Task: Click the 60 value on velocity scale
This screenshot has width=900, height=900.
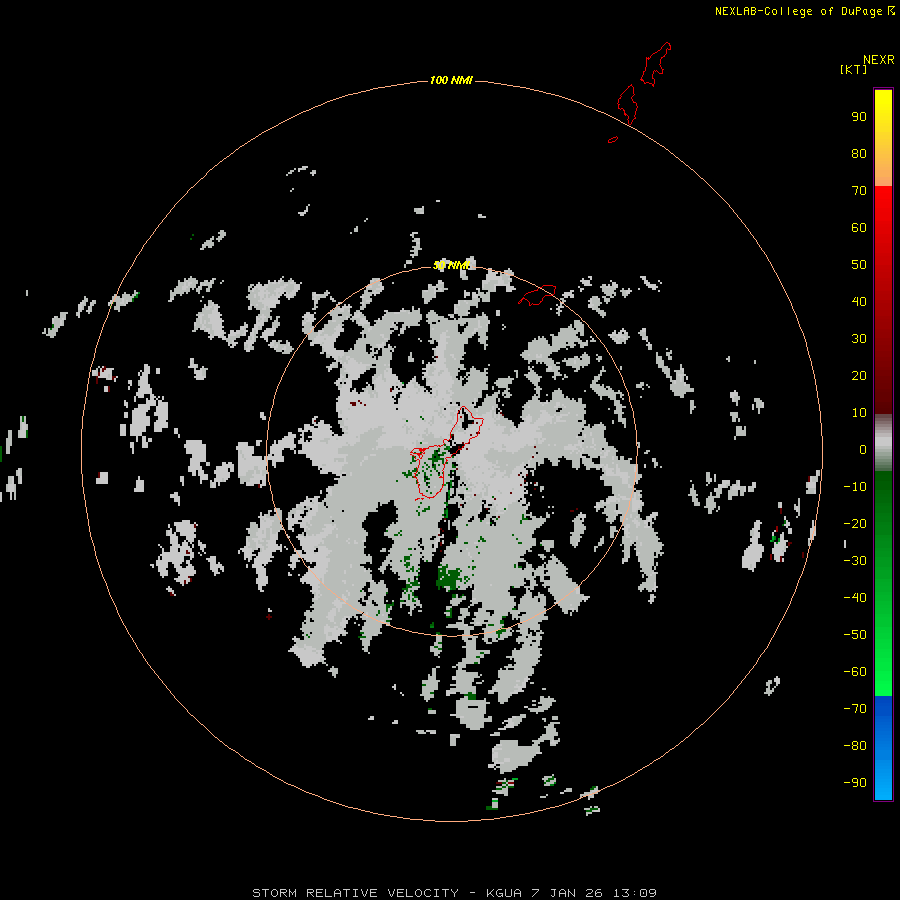Action: point(859,228)
